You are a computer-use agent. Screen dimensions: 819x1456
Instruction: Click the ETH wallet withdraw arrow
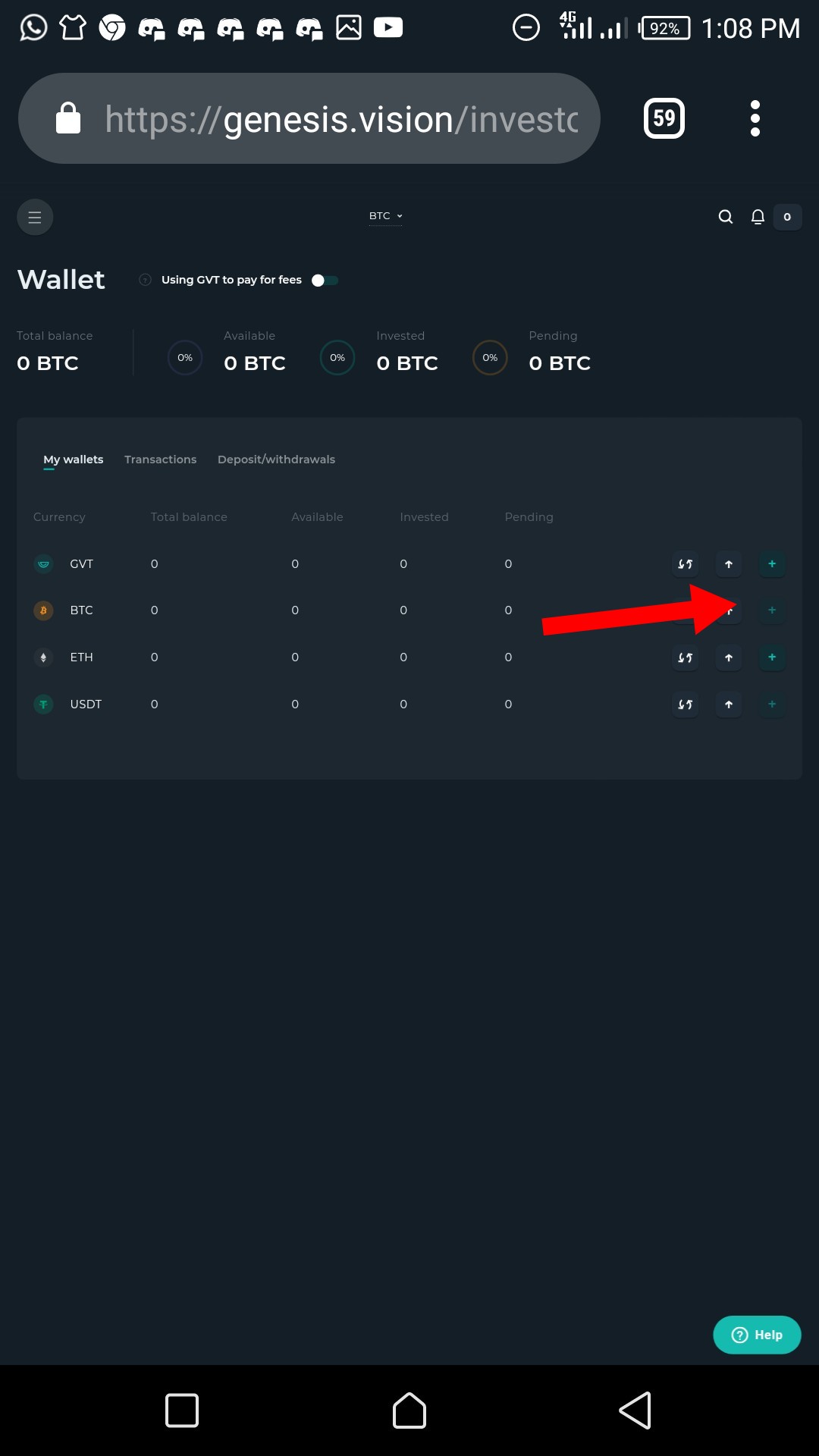click(x=729, y=657)
